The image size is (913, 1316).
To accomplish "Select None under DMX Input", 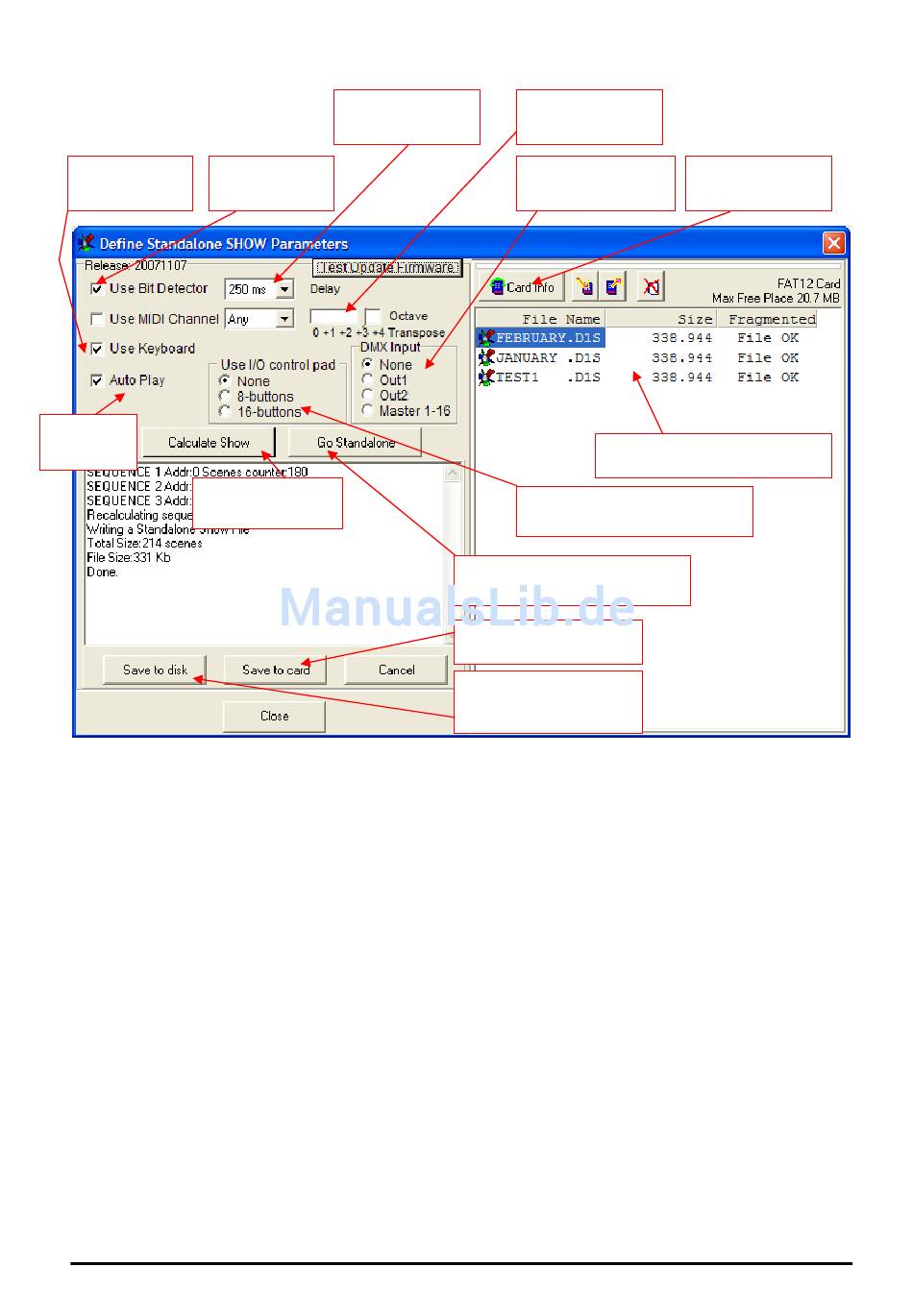I will tap(367, 364).
